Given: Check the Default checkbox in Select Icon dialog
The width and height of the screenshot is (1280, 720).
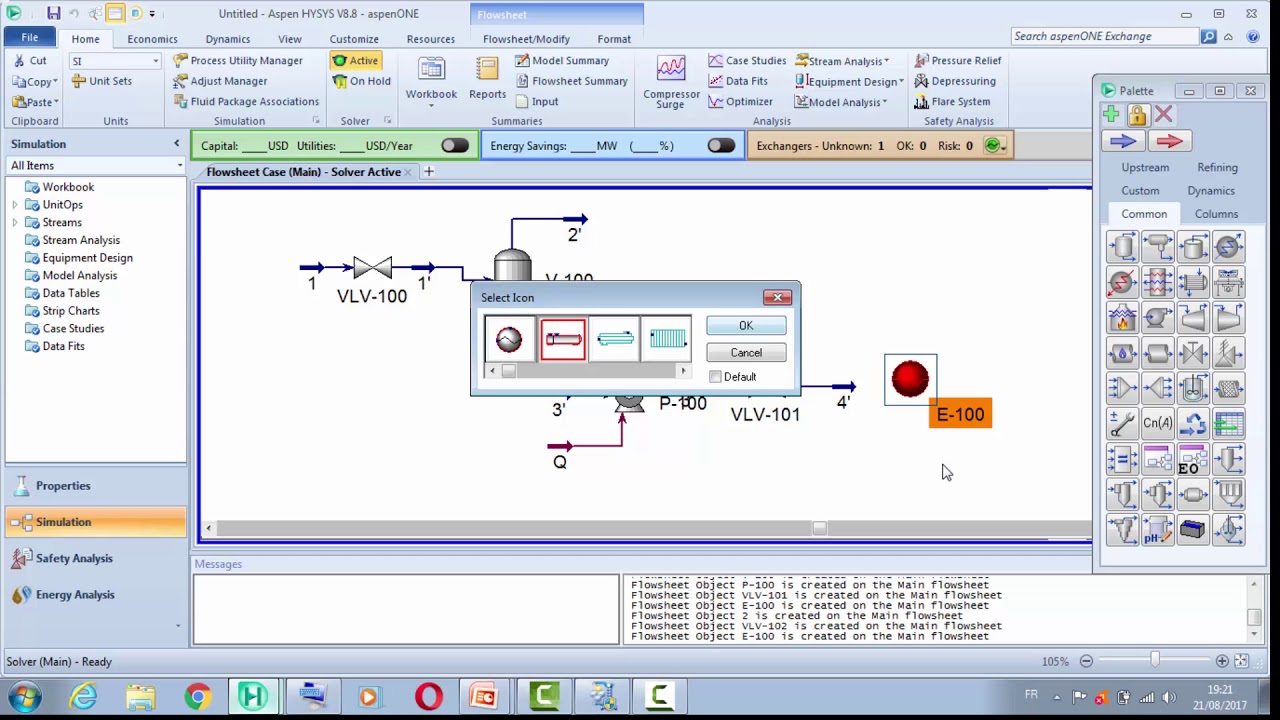Looking at the screenshot, I should click(x=715, y=377).
